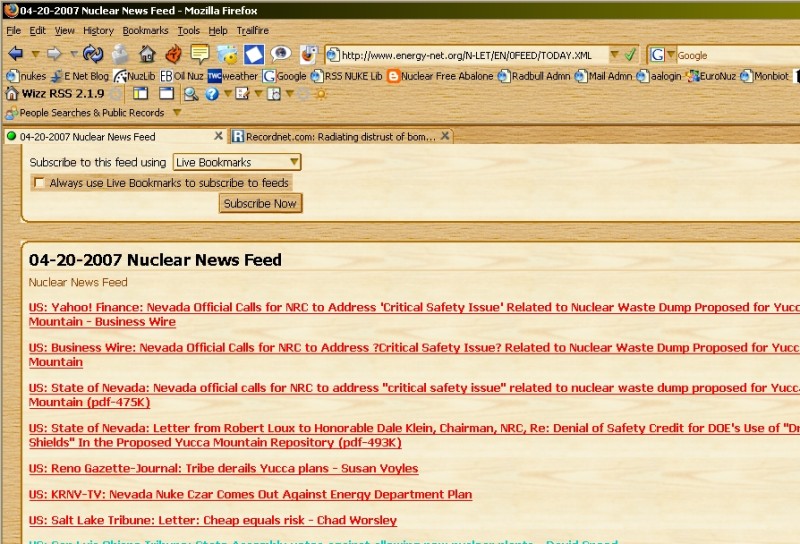Image resolution: width=800 pixels, height=544 pixels.
Task: Open the dropdown beside the clock schedule icon
Action: point(289,93)
